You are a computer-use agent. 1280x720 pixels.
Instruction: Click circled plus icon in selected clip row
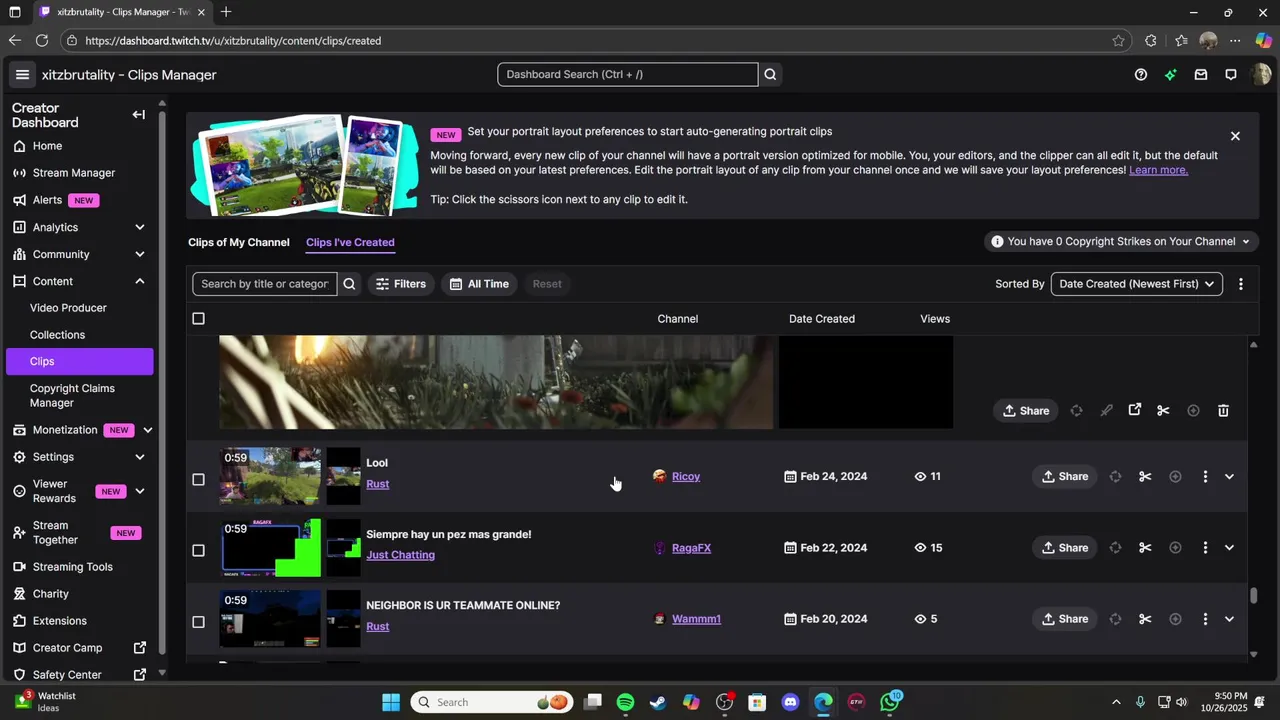1193,410
